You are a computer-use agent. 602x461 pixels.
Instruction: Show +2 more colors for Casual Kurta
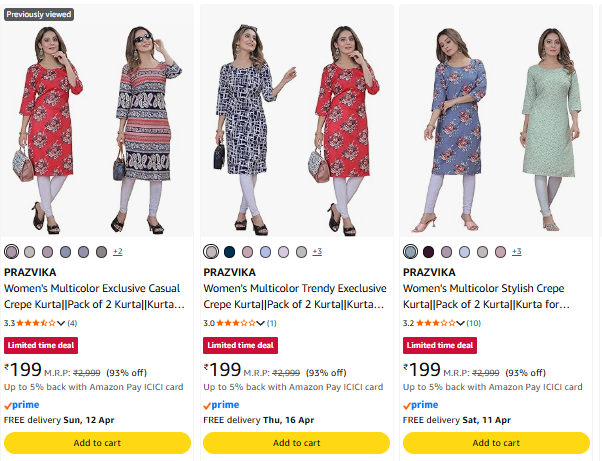click(x=117, y=251)
